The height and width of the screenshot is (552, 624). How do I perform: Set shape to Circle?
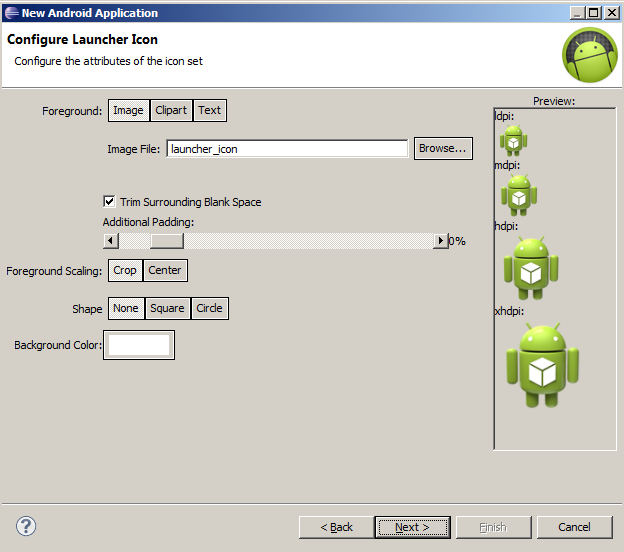pyautogui.click(x=210, y=308)
